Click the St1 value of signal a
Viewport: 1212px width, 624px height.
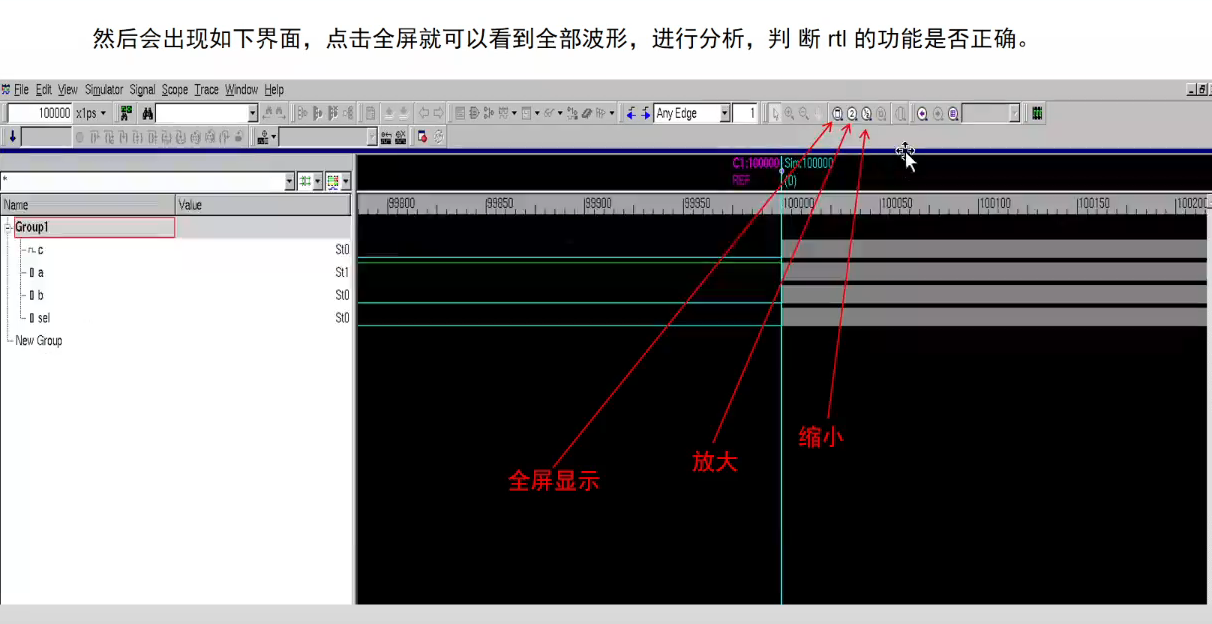342,272
